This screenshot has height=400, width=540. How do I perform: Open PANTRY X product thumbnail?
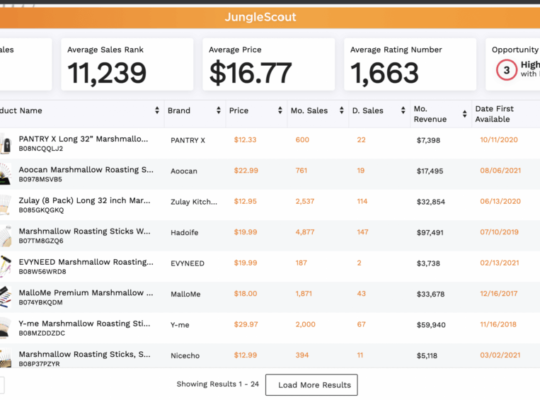tap(6, 143)
